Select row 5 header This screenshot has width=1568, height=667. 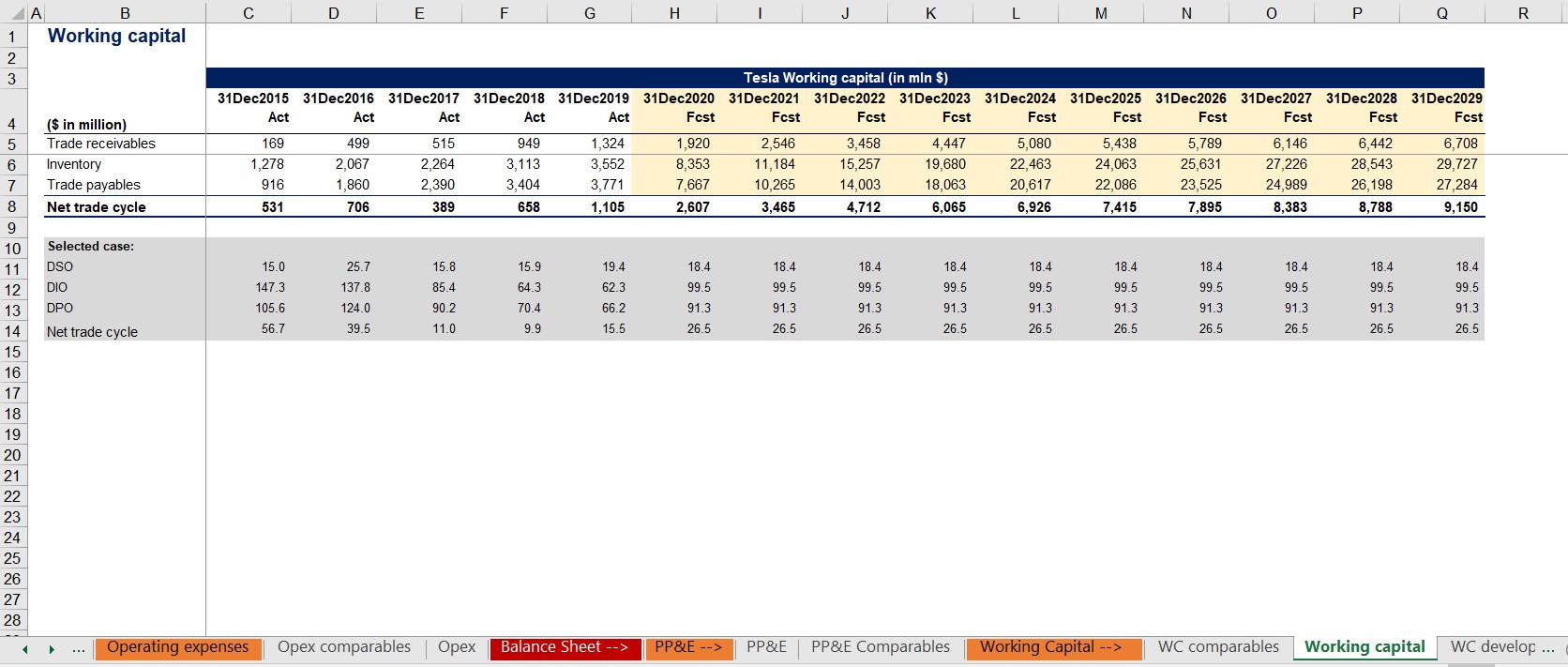click(x=12, y=144)
